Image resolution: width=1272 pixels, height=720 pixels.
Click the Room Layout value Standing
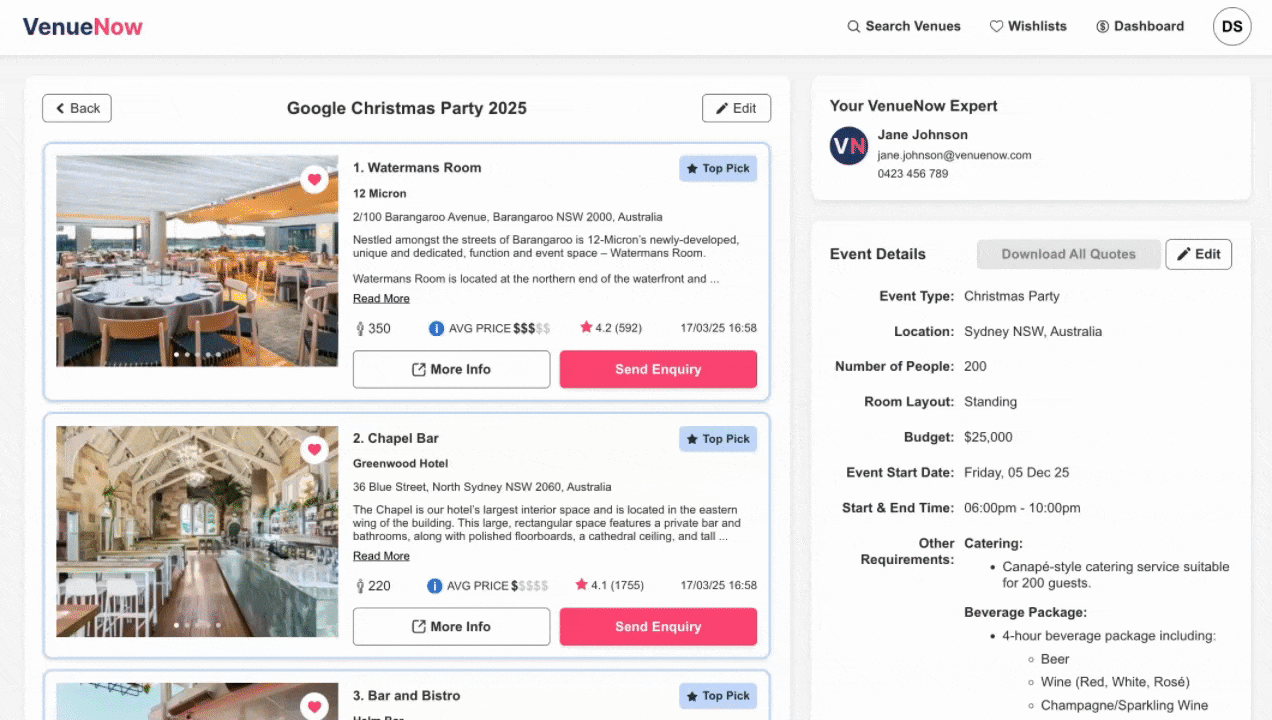pos(990,402)
